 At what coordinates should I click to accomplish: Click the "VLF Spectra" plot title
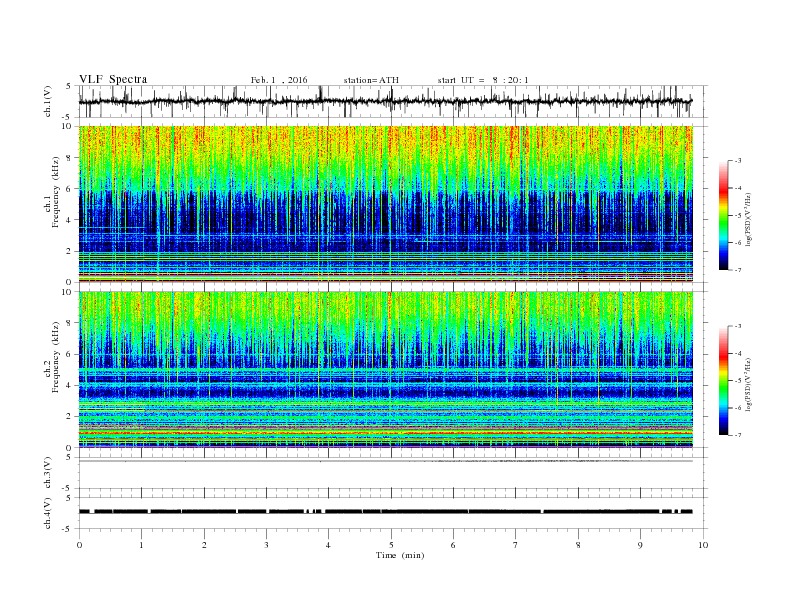pyautogui.click(x=113, y=79)
